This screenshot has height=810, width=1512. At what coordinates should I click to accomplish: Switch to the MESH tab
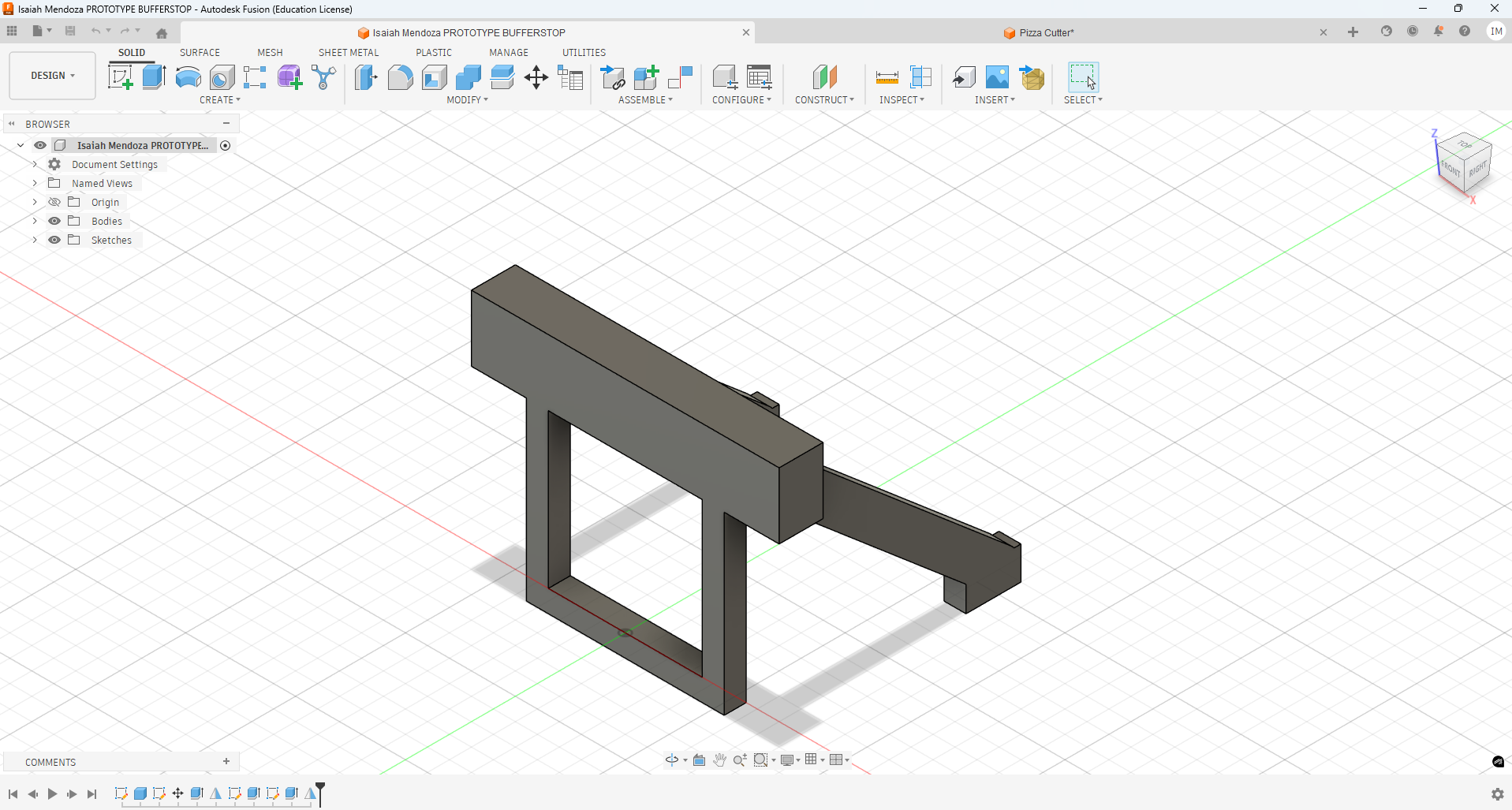click(270, 53)
